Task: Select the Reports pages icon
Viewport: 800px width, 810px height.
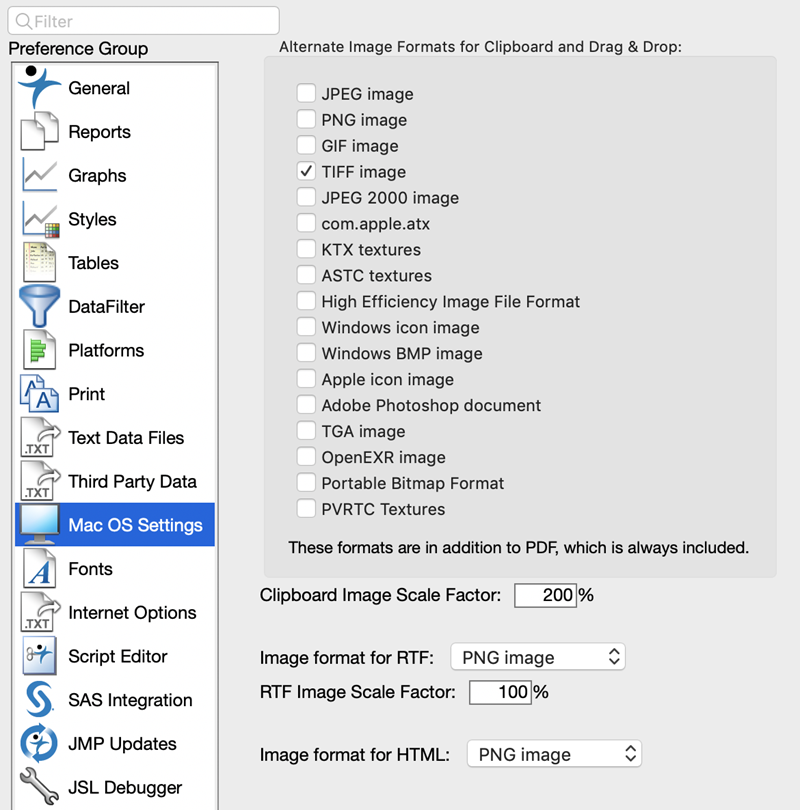Action: pos(39,131)
